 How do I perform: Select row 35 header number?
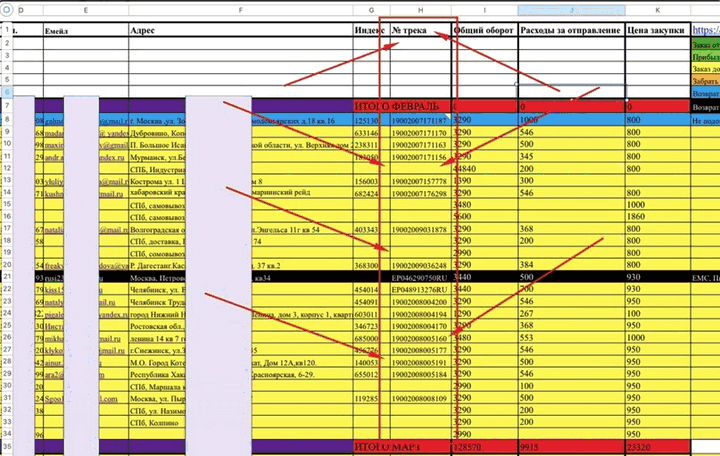point(7,446)
